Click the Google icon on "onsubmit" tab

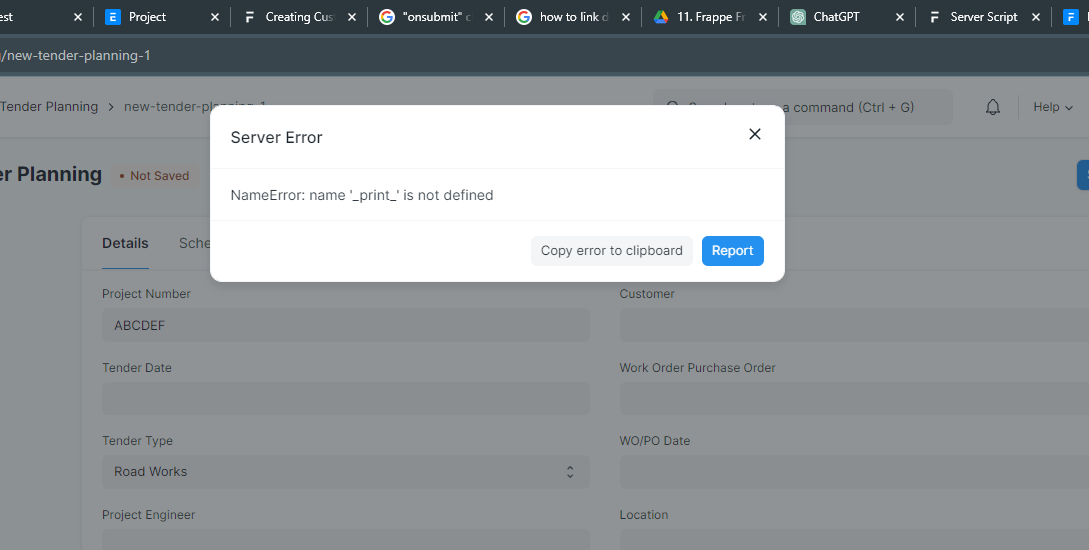387,17
